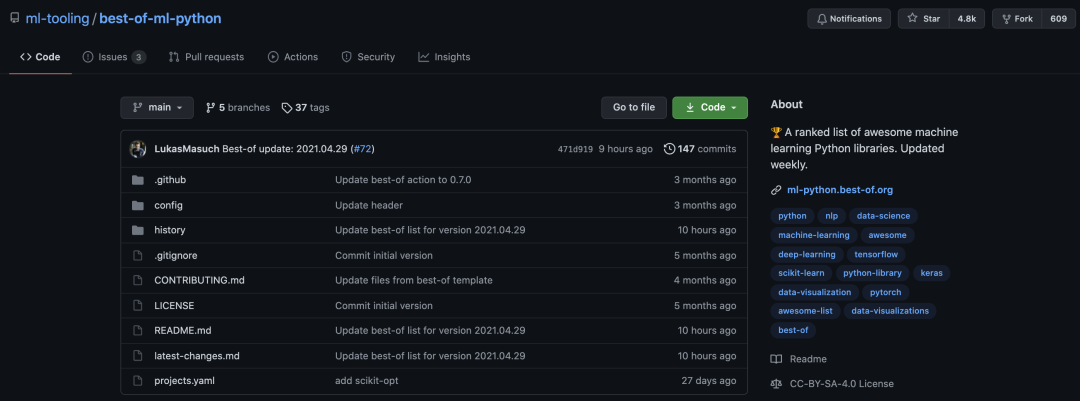Screen dimensions: 1080x401
Task: Click the machine-learning topic tag
Action: click(x=813, y=235)
